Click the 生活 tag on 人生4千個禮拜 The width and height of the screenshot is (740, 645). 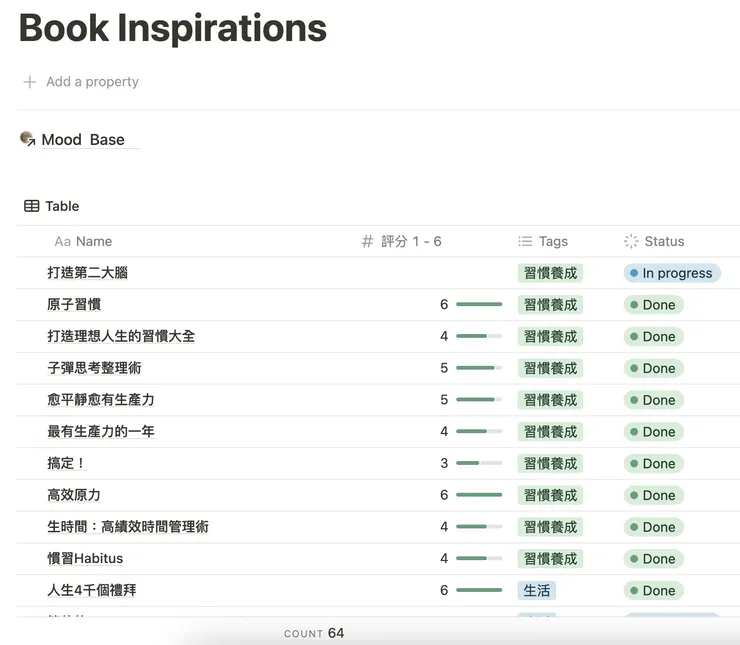tap(537, 590)
